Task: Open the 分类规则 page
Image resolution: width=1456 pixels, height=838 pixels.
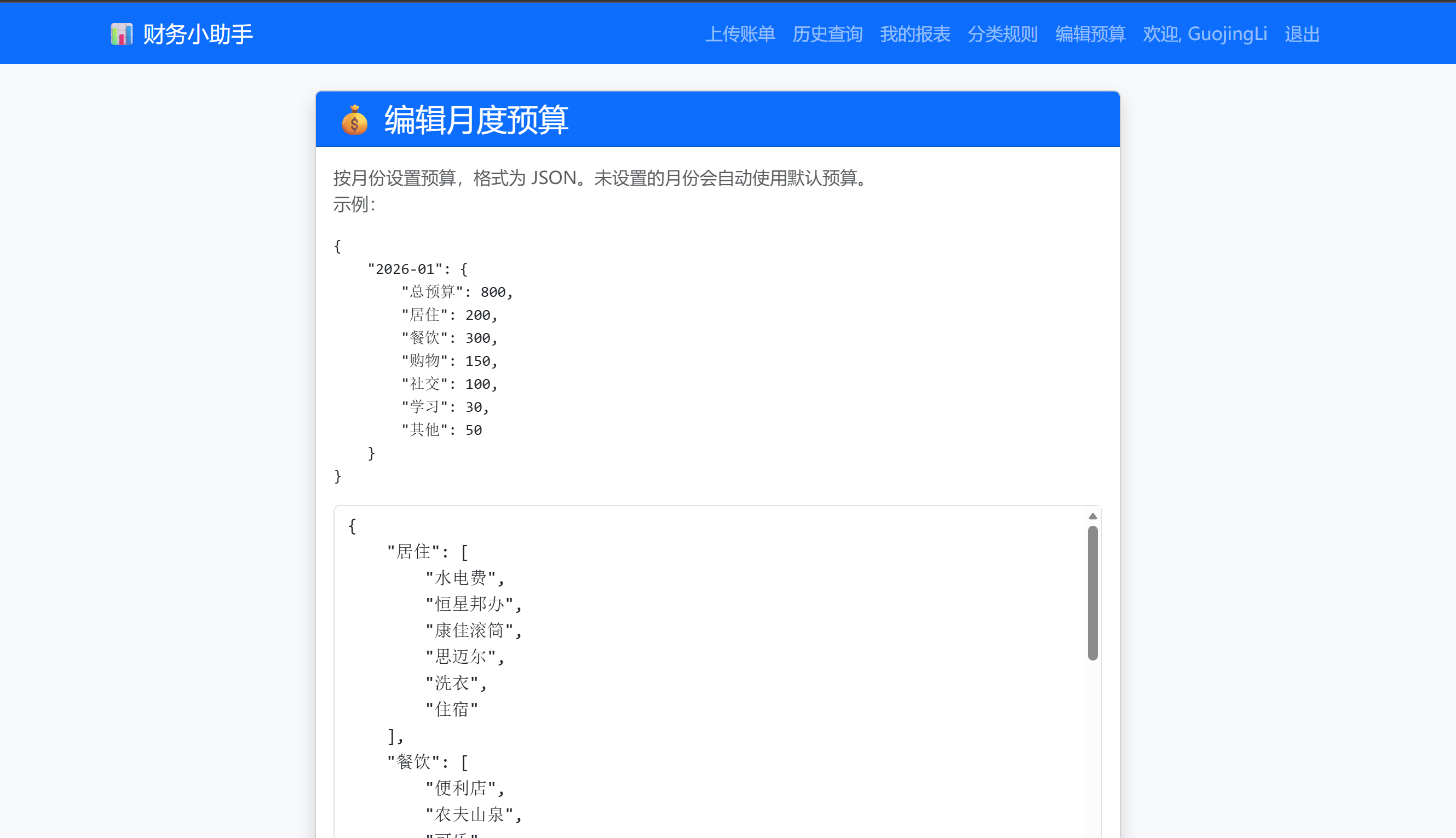Action: (x=1003, y=34)
